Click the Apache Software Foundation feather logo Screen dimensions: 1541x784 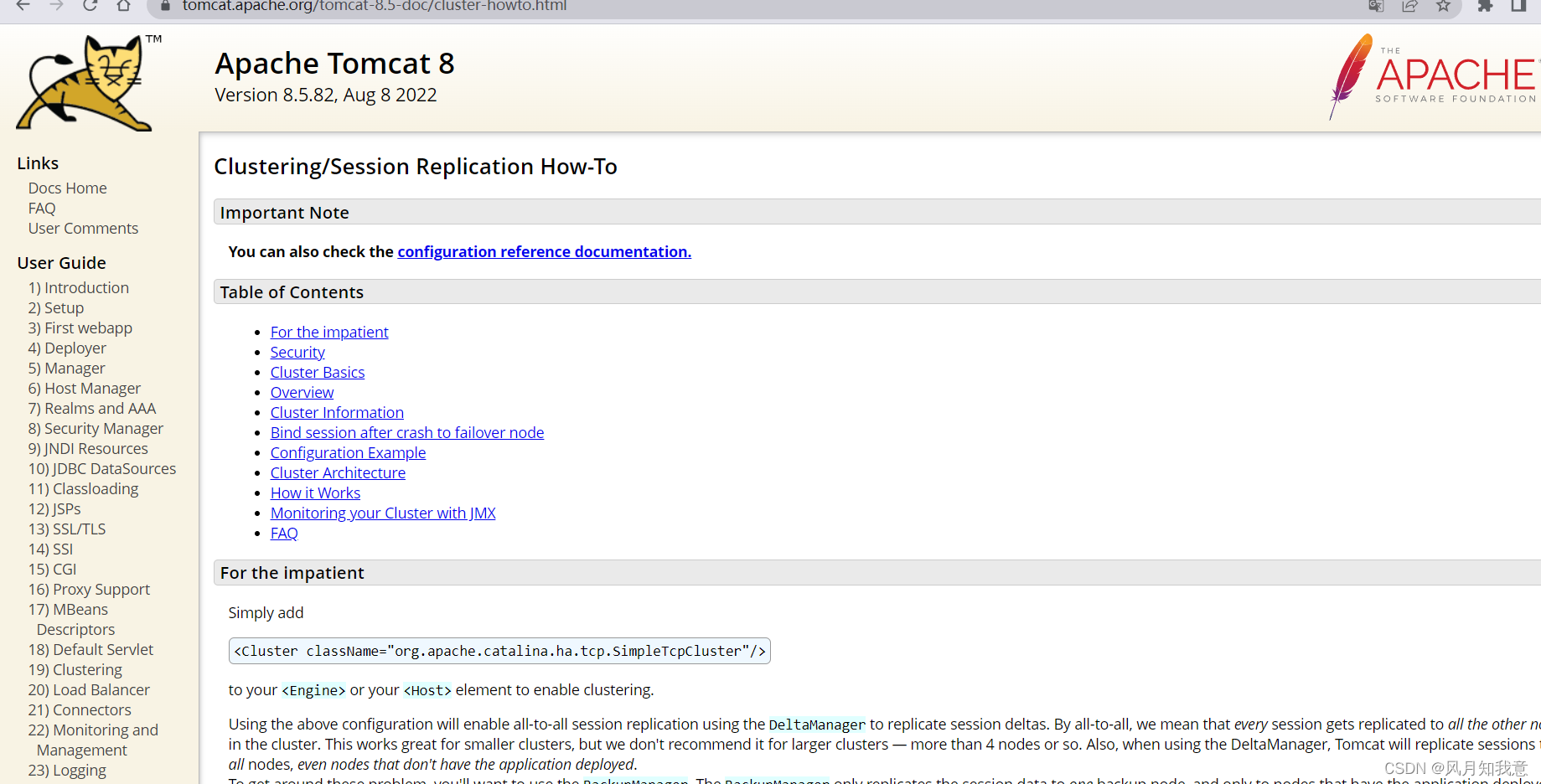1435,77
